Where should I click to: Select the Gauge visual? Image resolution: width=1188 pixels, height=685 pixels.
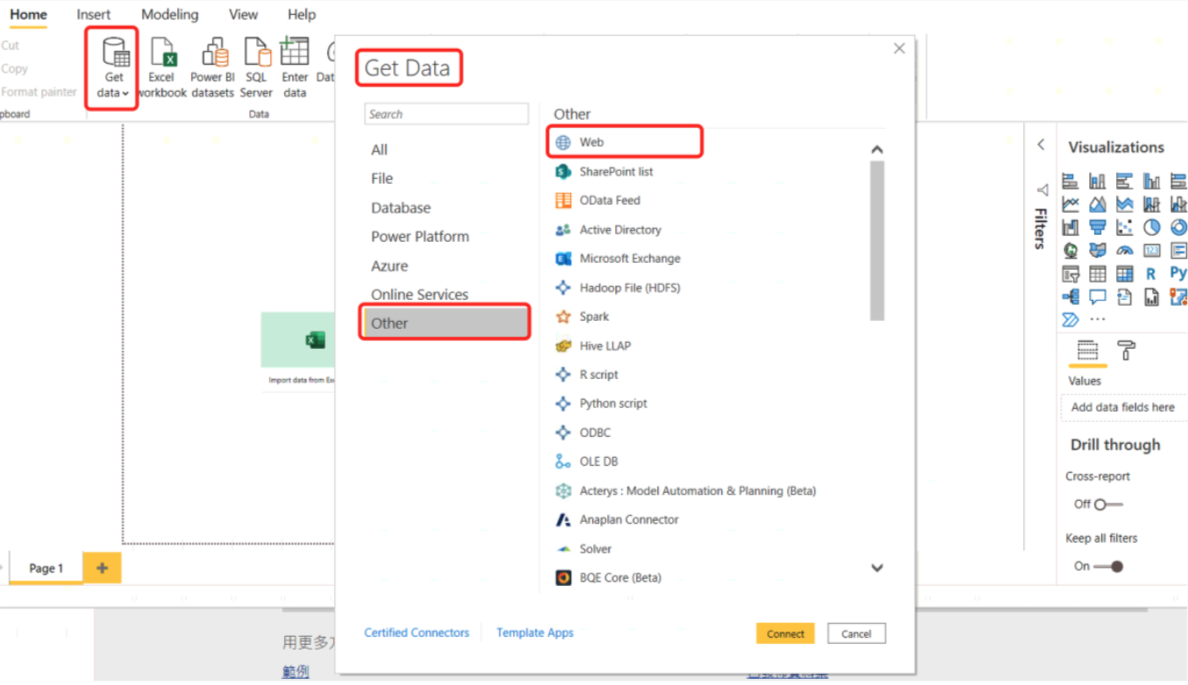point(1124,251)
